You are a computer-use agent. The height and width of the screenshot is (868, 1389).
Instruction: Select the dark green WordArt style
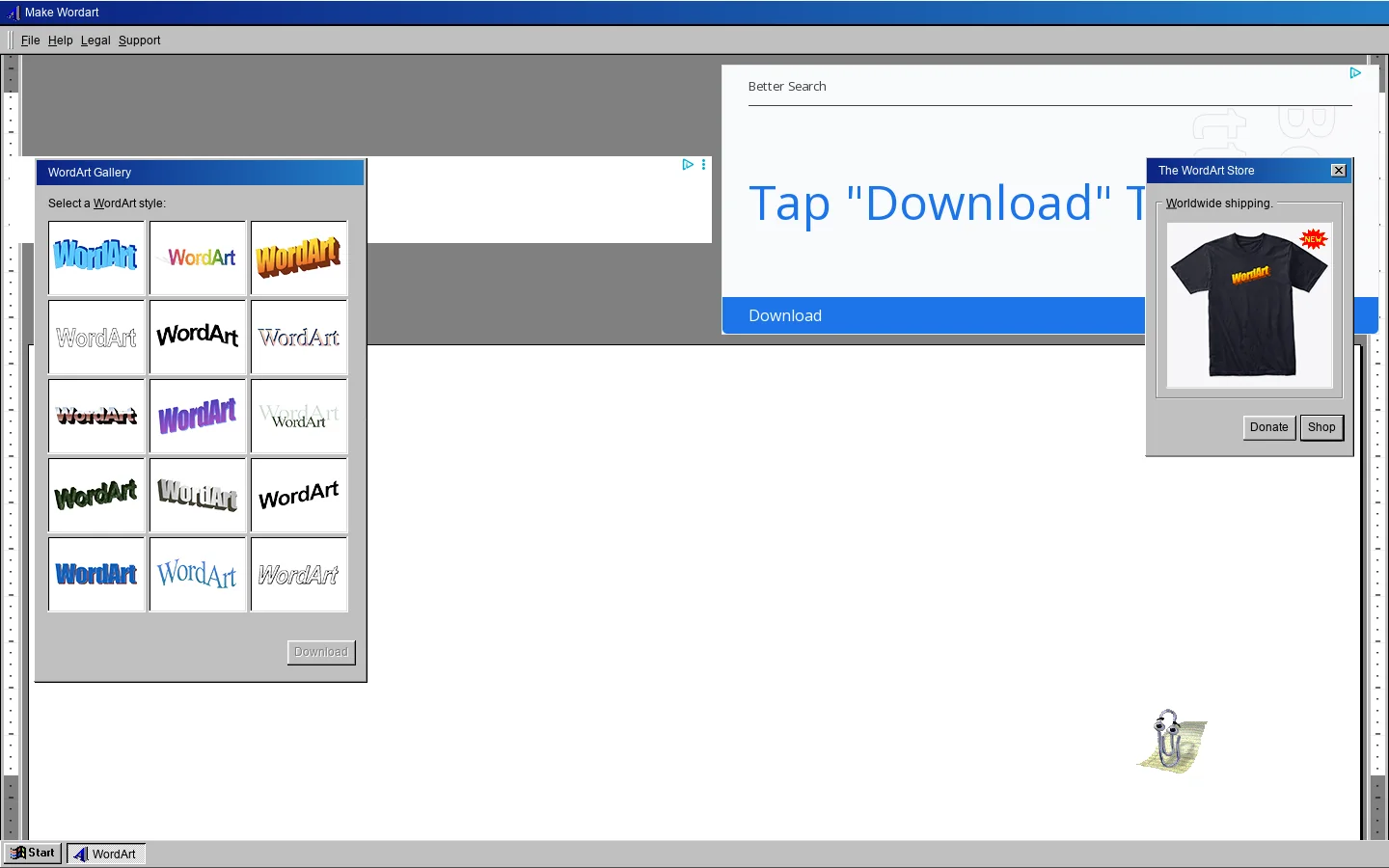click(x=96, y=495)
